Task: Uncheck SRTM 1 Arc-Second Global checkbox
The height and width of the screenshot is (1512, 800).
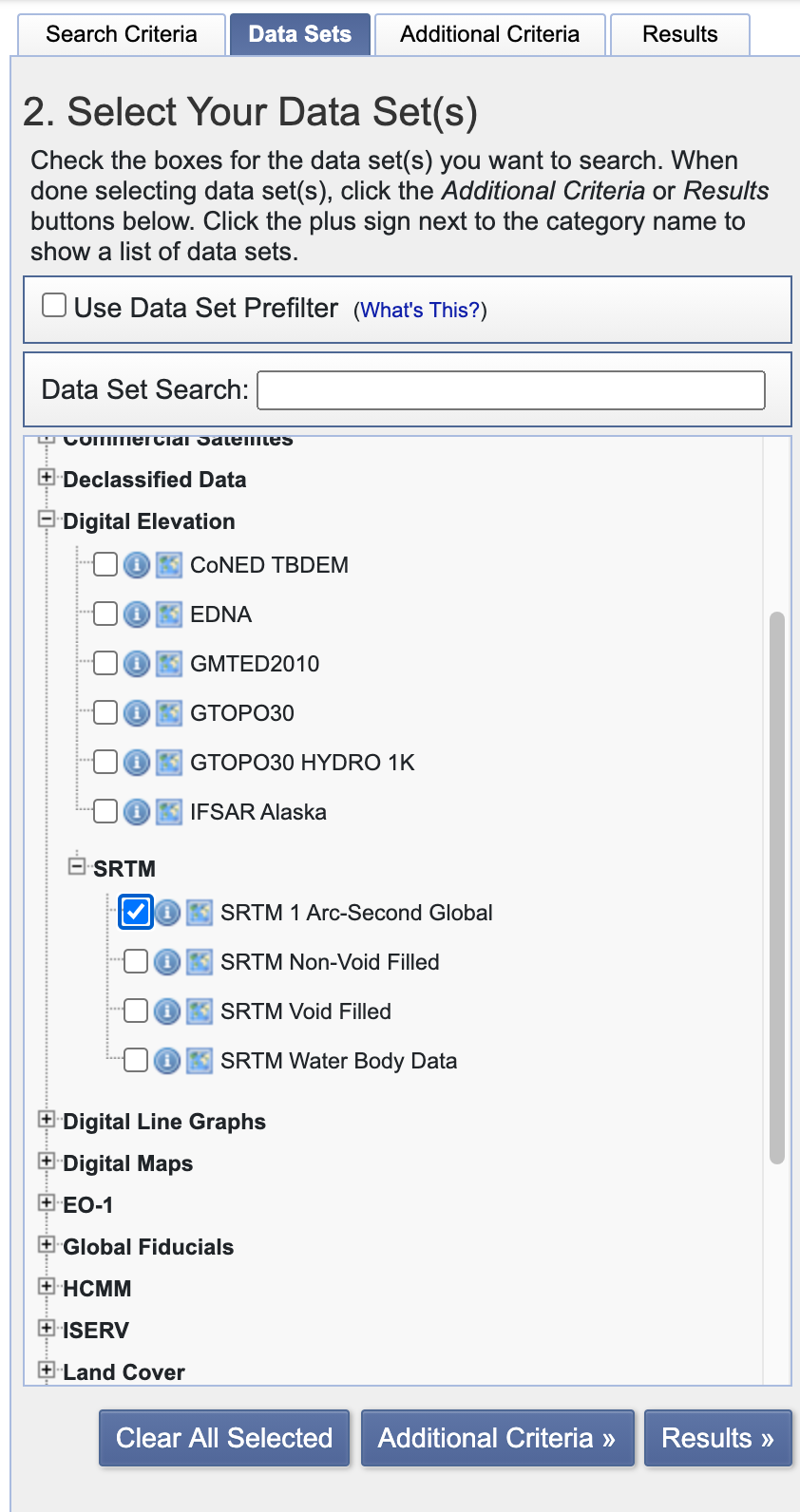Action: point(136,913)
